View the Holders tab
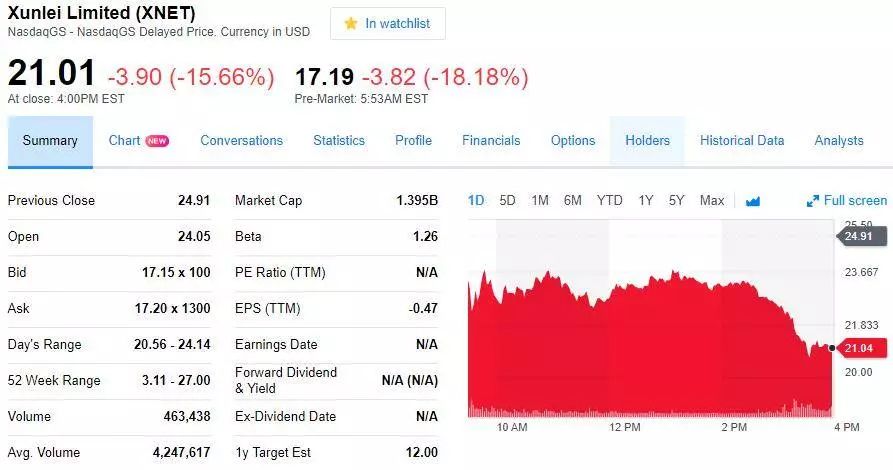Screen dimensions: 893x470 click(x=647, y=141)
